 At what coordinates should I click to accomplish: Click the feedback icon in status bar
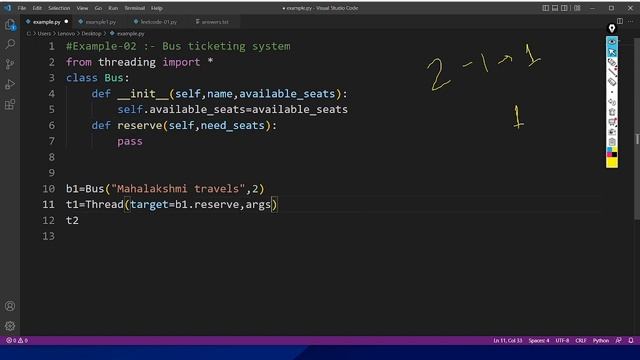tap(619, 340)
